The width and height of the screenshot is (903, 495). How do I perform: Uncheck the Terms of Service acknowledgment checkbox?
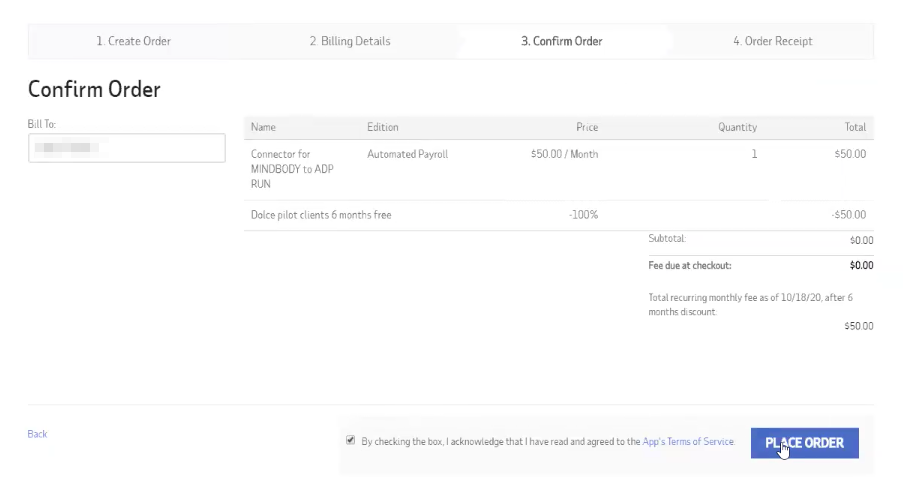[x=351, y=440]
